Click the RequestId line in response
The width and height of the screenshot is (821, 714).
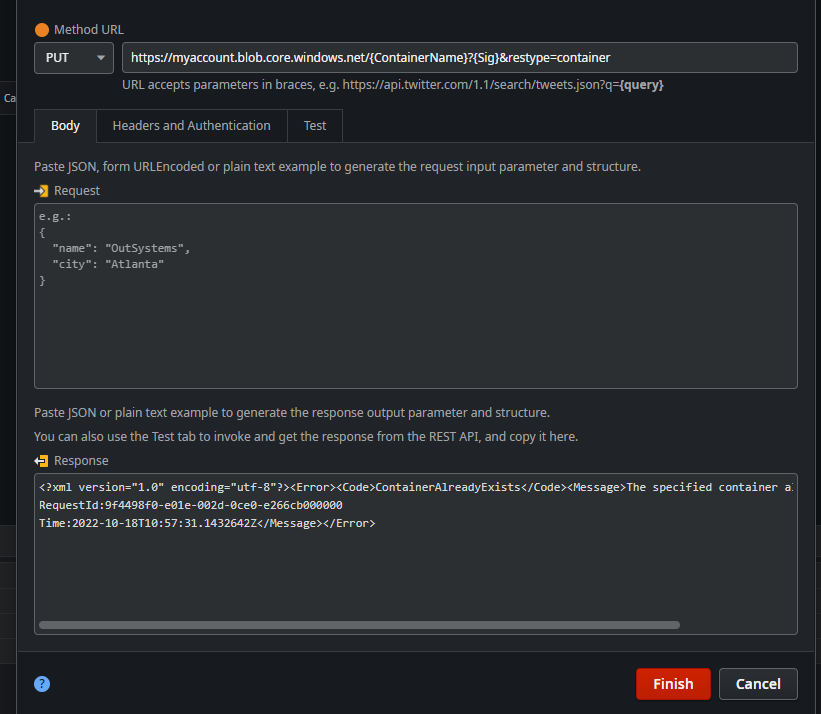[x=191, y=505]
